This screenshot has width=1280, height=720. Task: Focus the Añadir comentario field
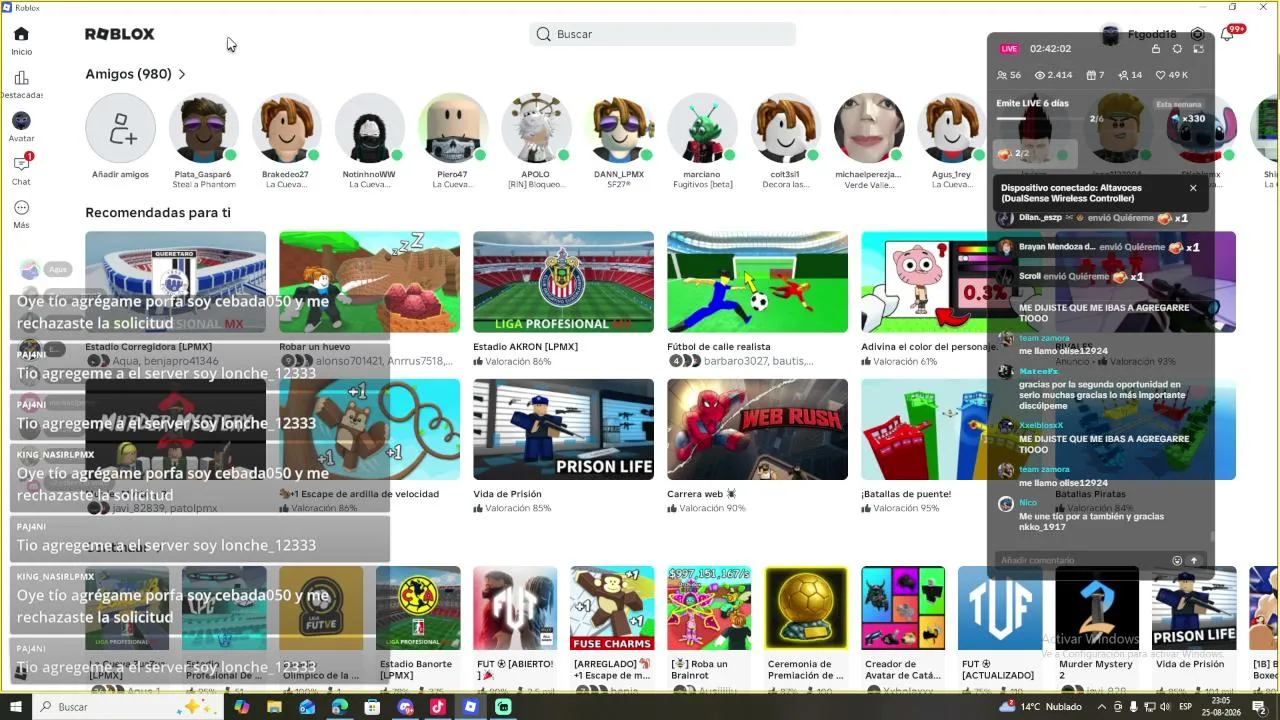click(1085, 561)
